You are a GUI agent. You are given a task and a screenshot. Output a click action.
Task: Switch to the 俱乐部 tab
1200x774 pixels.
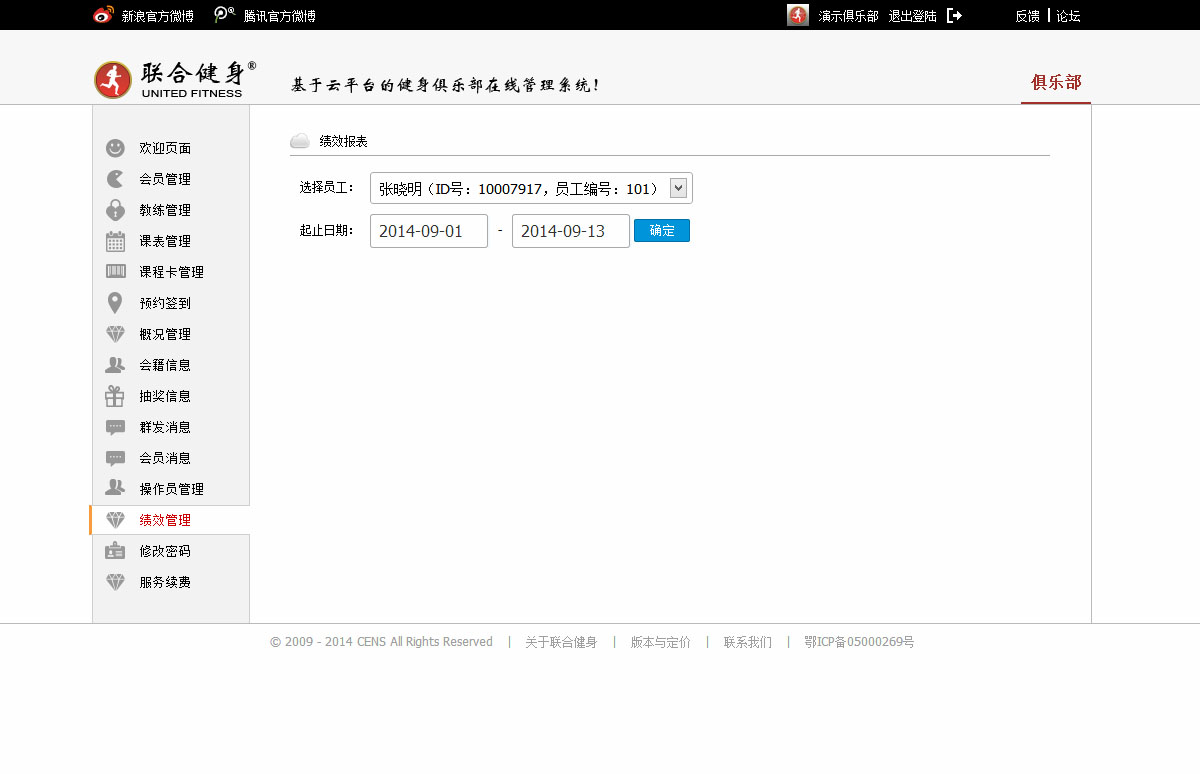coord(1056,82)
